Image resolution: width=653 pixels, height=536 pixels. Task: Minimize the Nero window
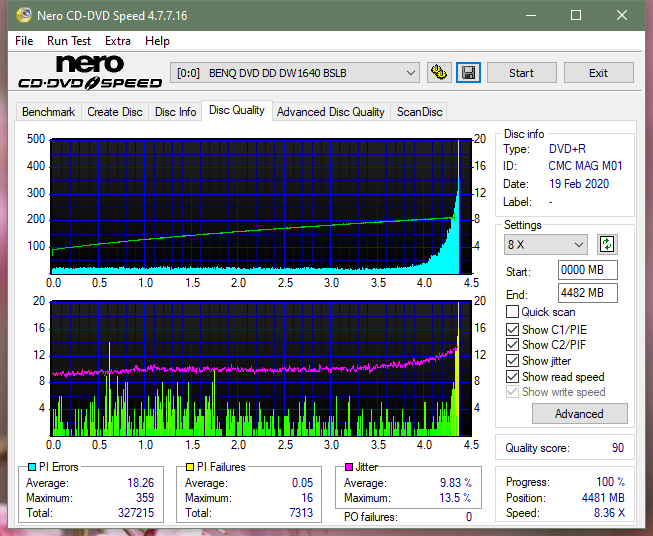click(x=531, y=15)
